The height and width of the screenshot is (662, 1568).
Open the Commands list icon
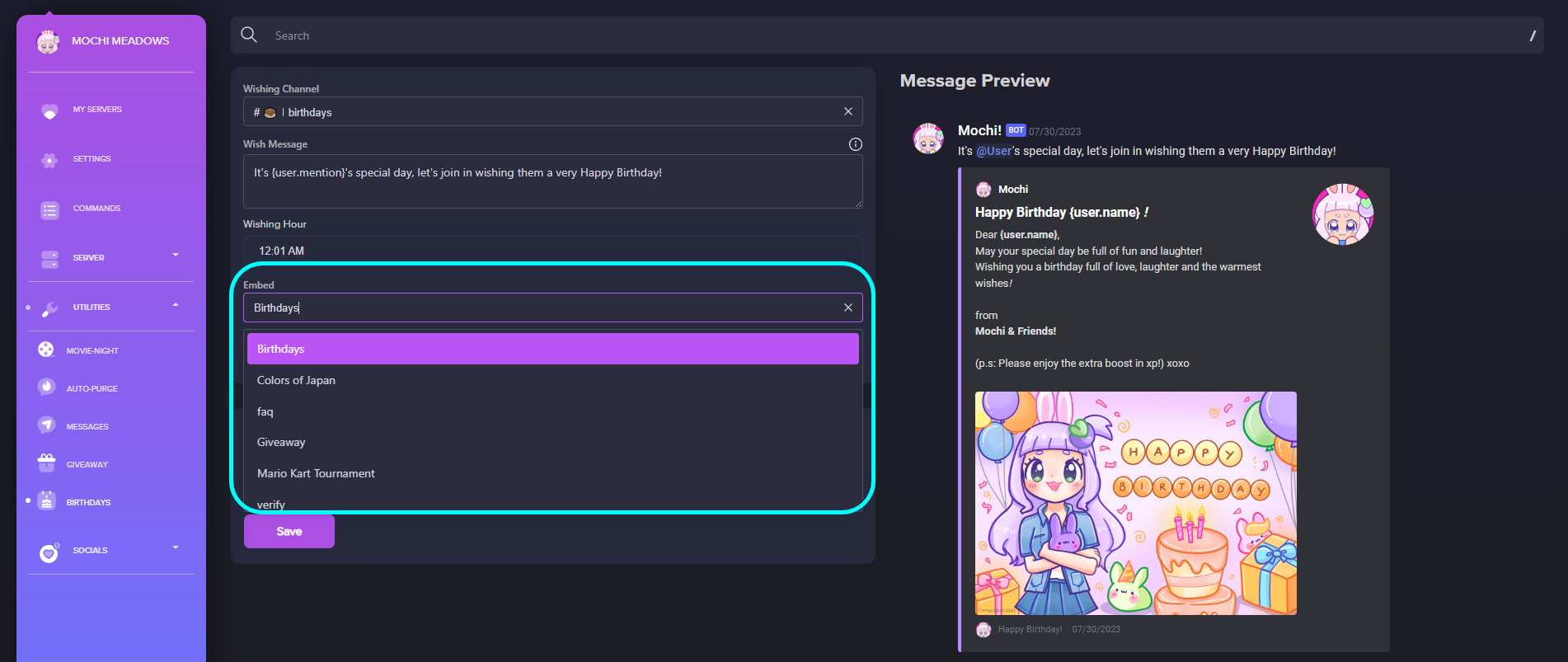tap(49, 209)
